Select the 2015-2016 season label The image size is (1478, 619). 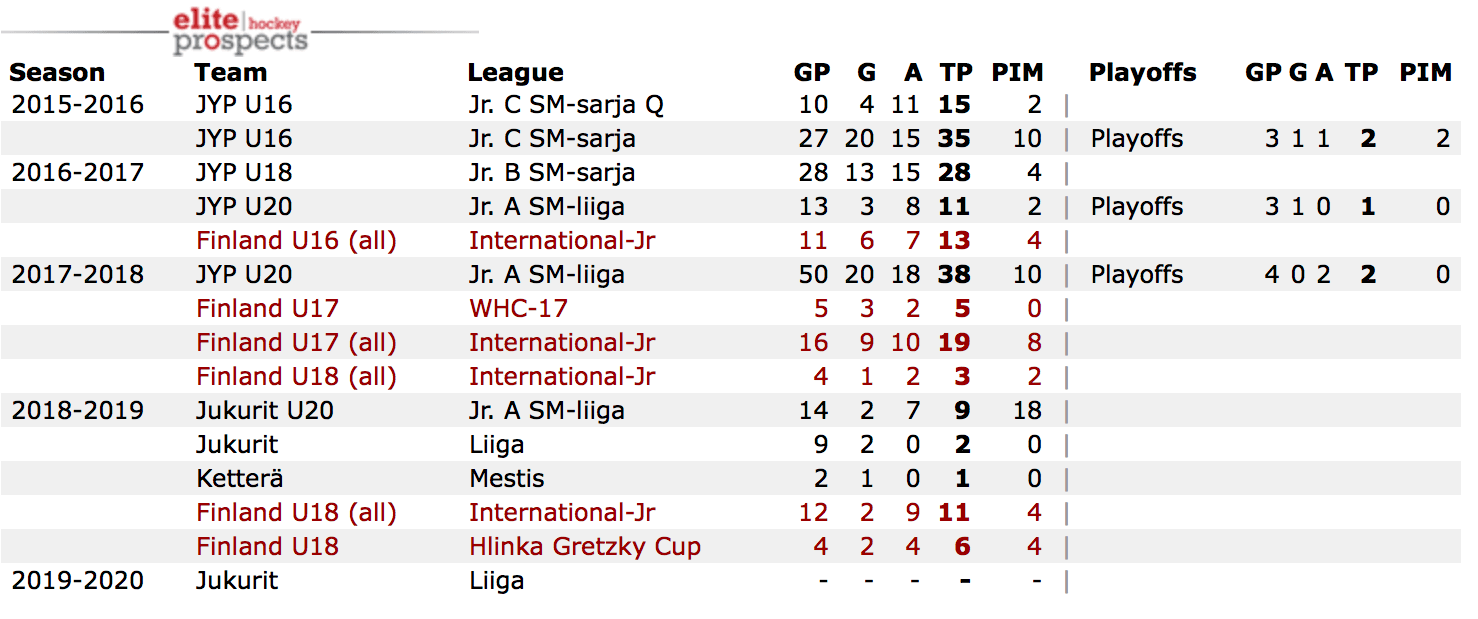click(x=78, y=105)
